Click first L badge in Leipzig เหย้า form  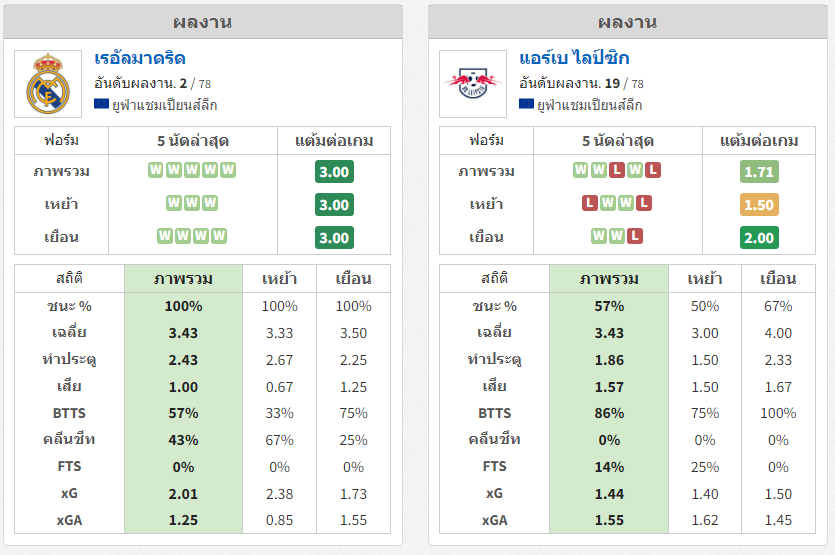(x=590, y=203)
